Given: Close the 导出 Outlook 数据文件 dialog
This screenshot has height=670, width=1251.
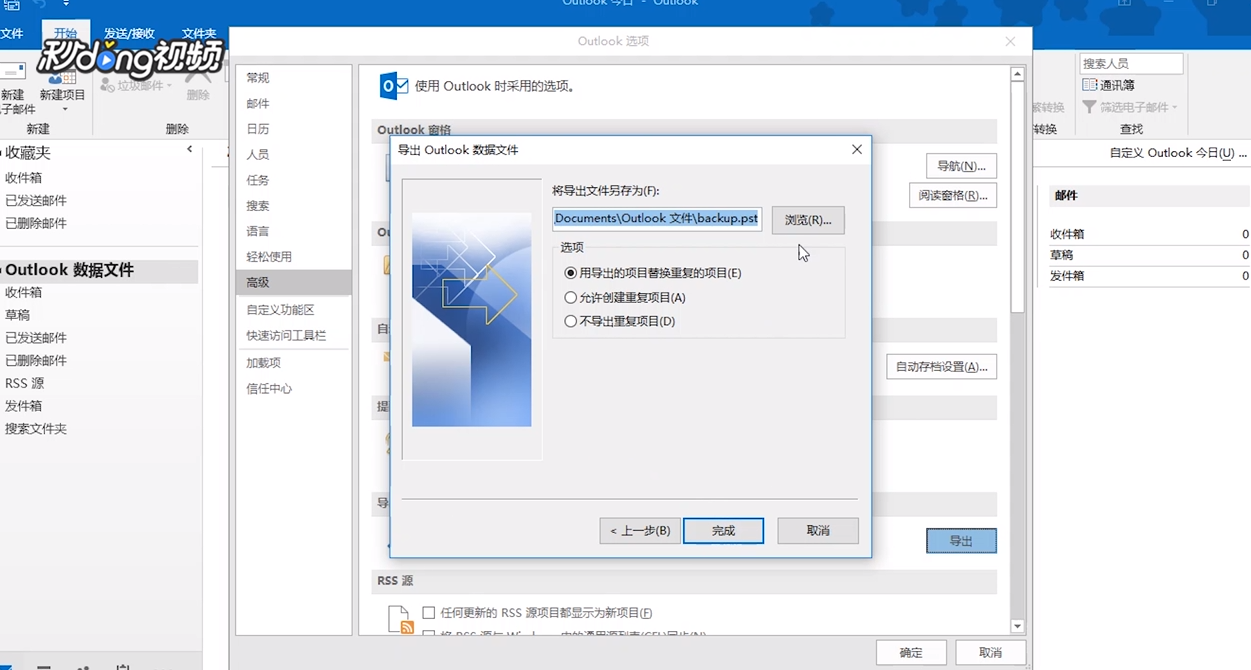Looking at the screenshot, I should click(x=856, y=150).
